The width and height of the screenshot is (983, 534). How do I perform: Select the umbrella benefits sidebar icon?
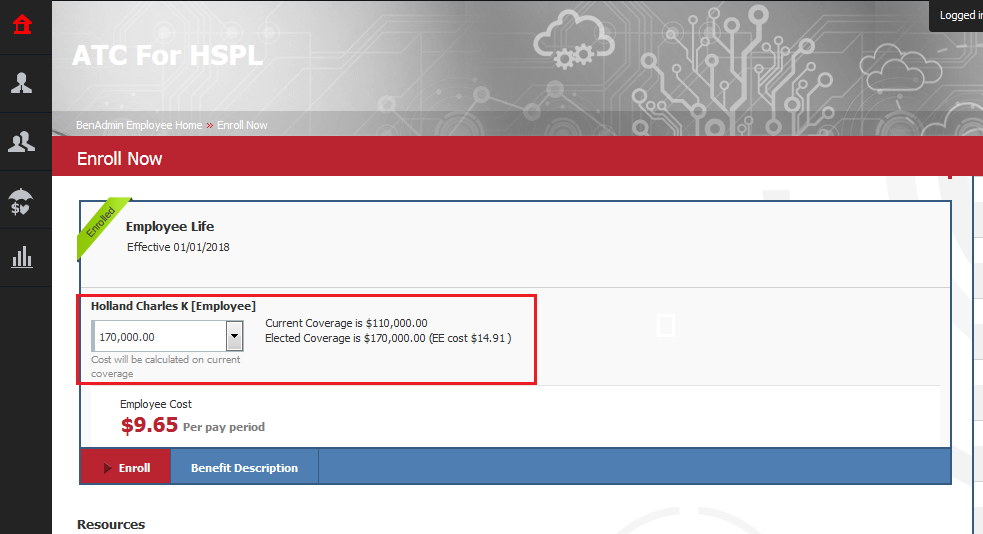[x=22, y=201]
